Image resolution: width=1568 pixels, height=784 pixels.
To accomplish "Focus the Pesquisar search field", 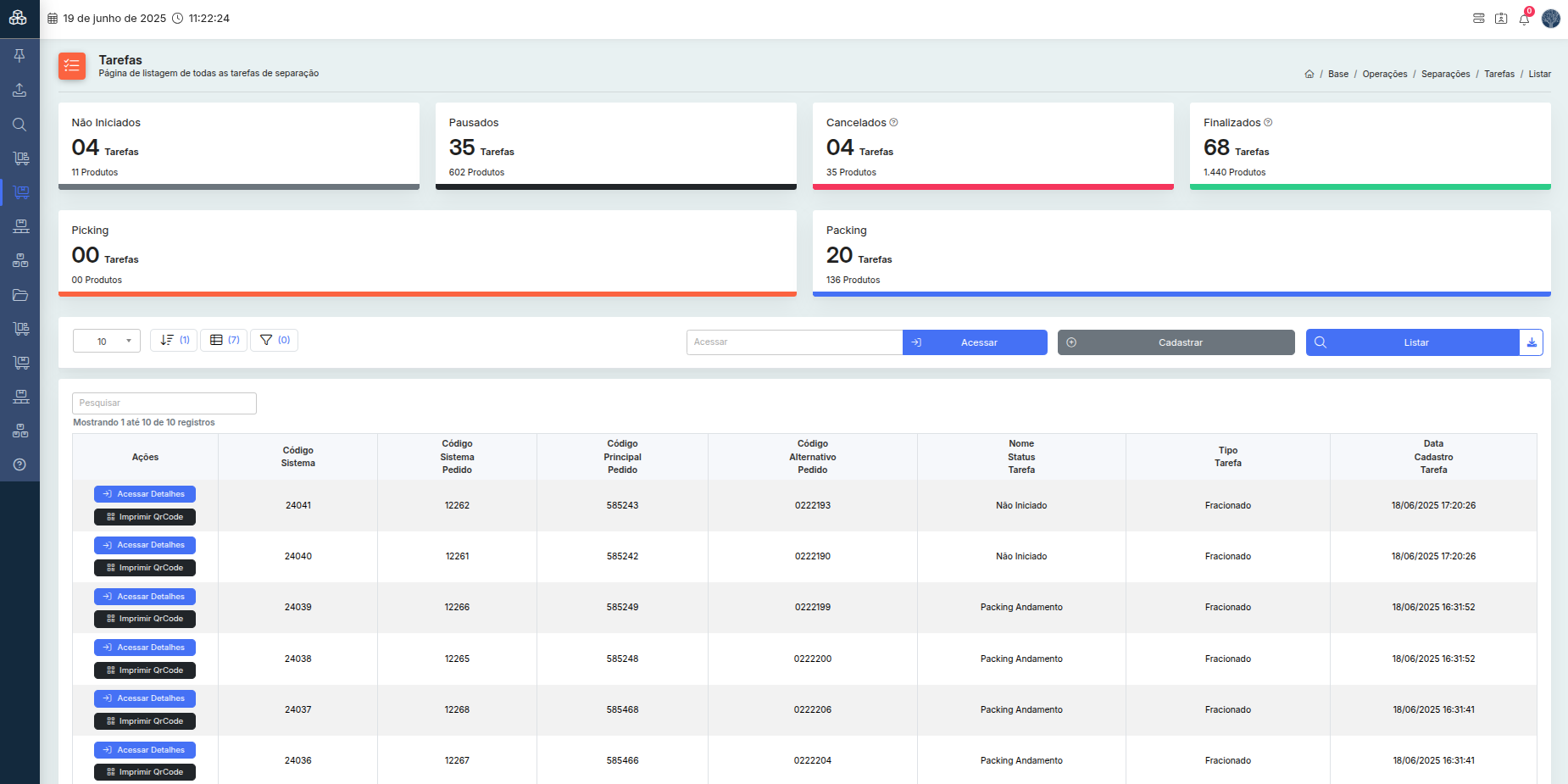I will tap(164, 403).
